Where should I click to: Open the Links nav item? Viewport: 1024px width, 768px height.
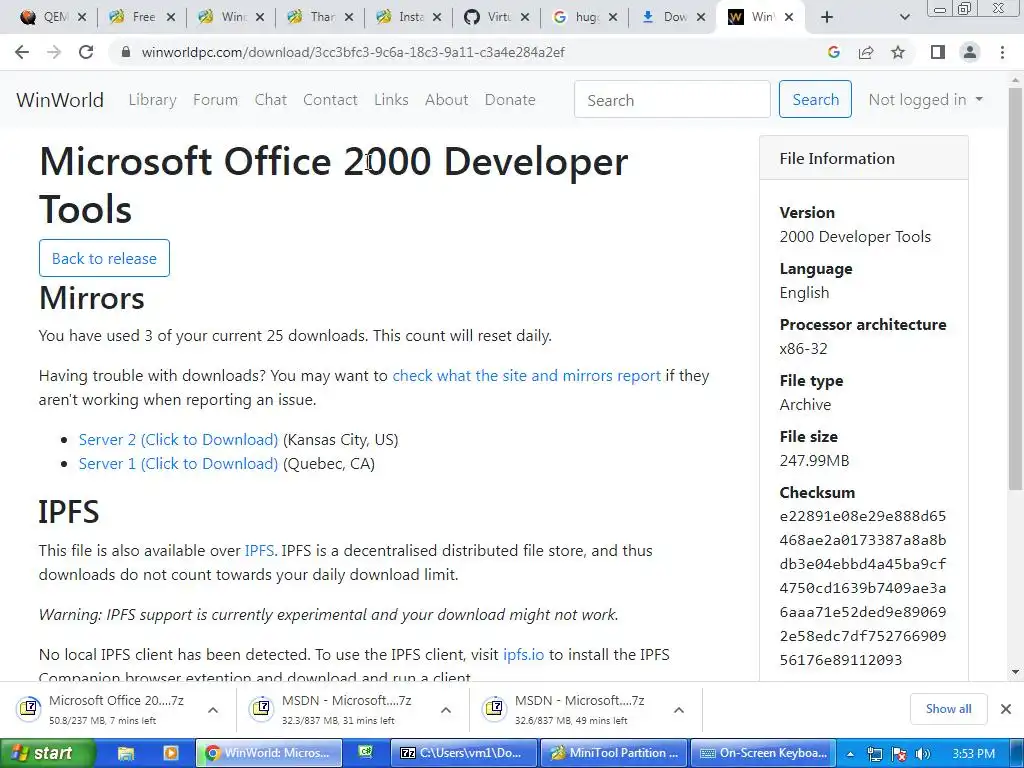click(x=391, y=100)
